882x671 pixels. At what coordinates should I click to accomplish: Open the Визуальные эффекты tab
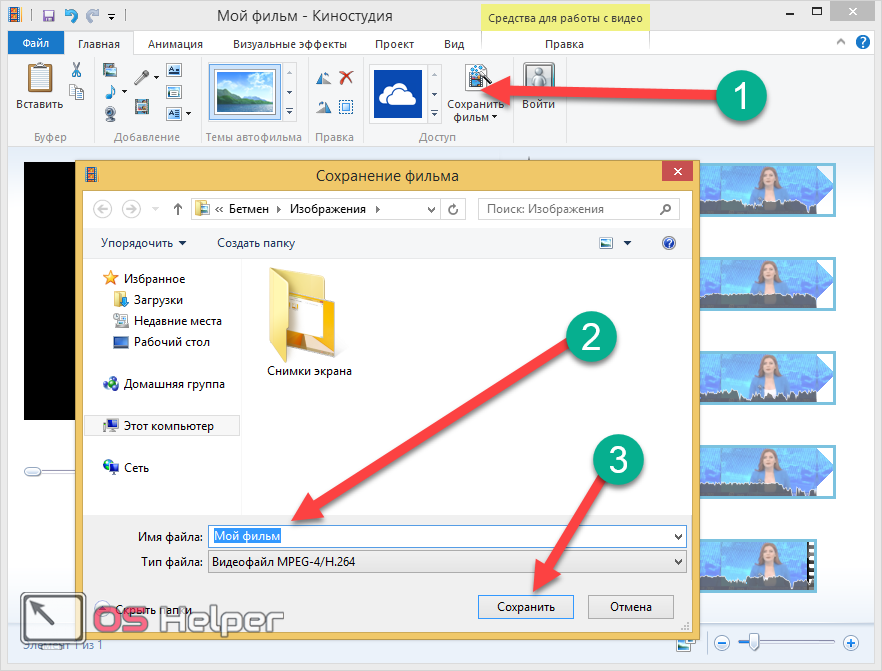click(290, 44)
